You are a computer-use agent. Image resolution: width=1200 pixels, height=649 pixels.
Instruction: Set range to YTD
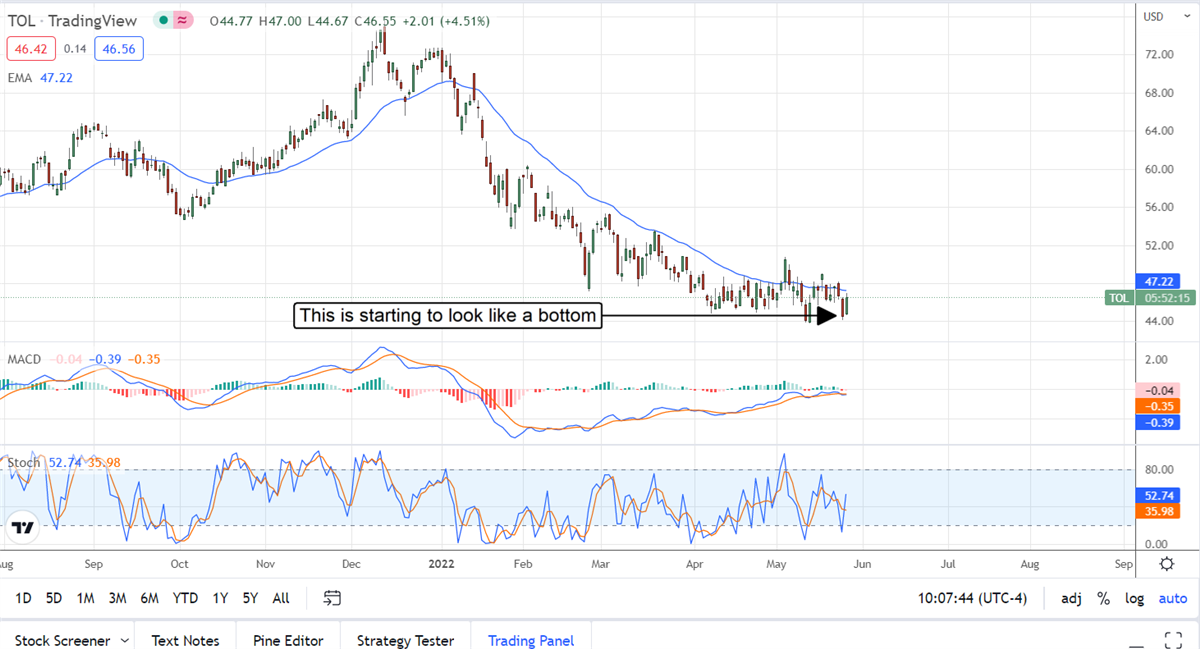pos(185,598)
